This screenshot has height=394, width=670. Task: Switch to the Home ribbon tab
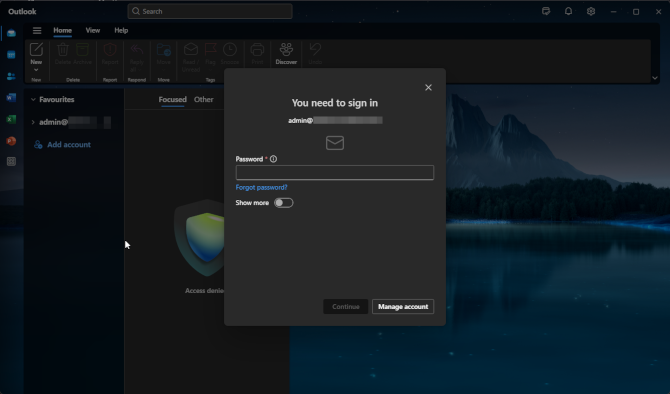point(62,30)
